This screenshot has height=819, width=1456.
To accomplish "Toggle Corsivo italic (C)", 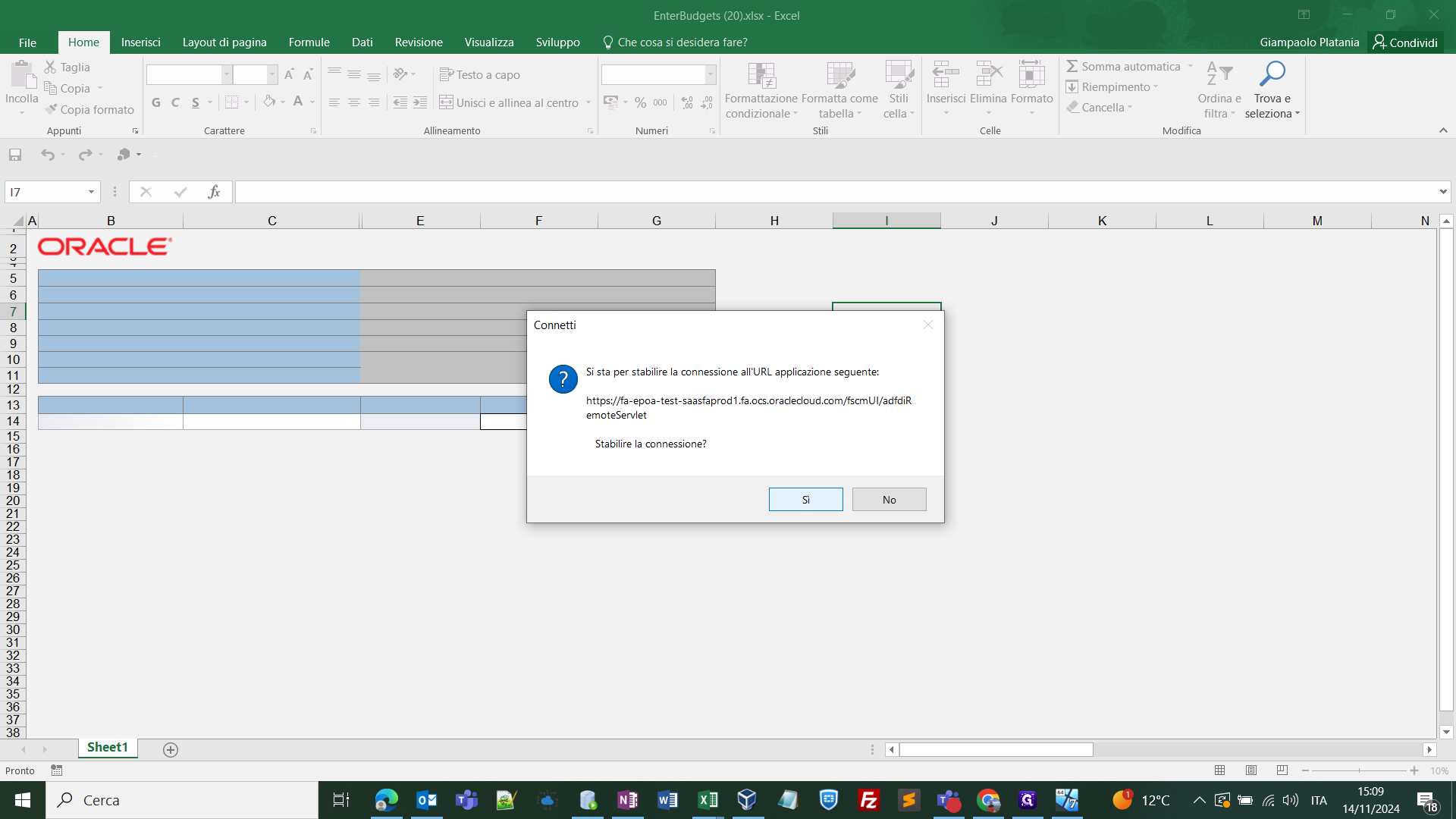I will click(175, 102).
